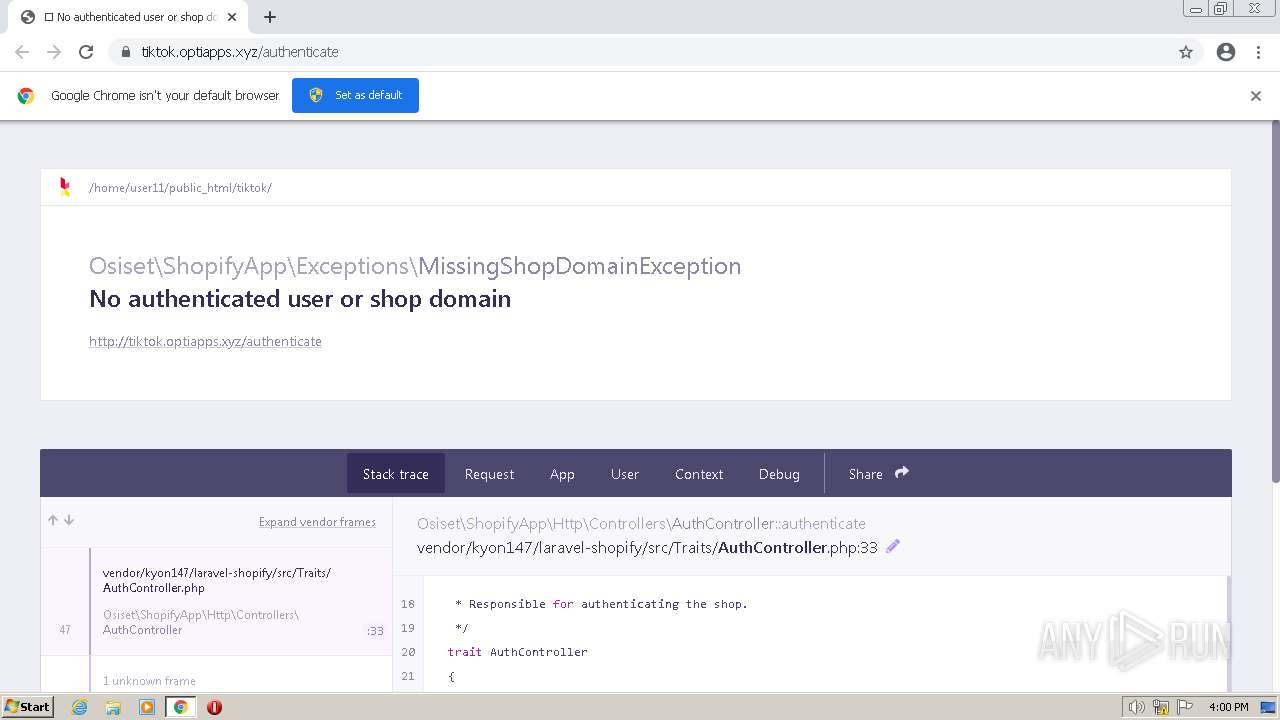
Task: Click the Action Center flag icon
Action: (x=1185, y=707)
